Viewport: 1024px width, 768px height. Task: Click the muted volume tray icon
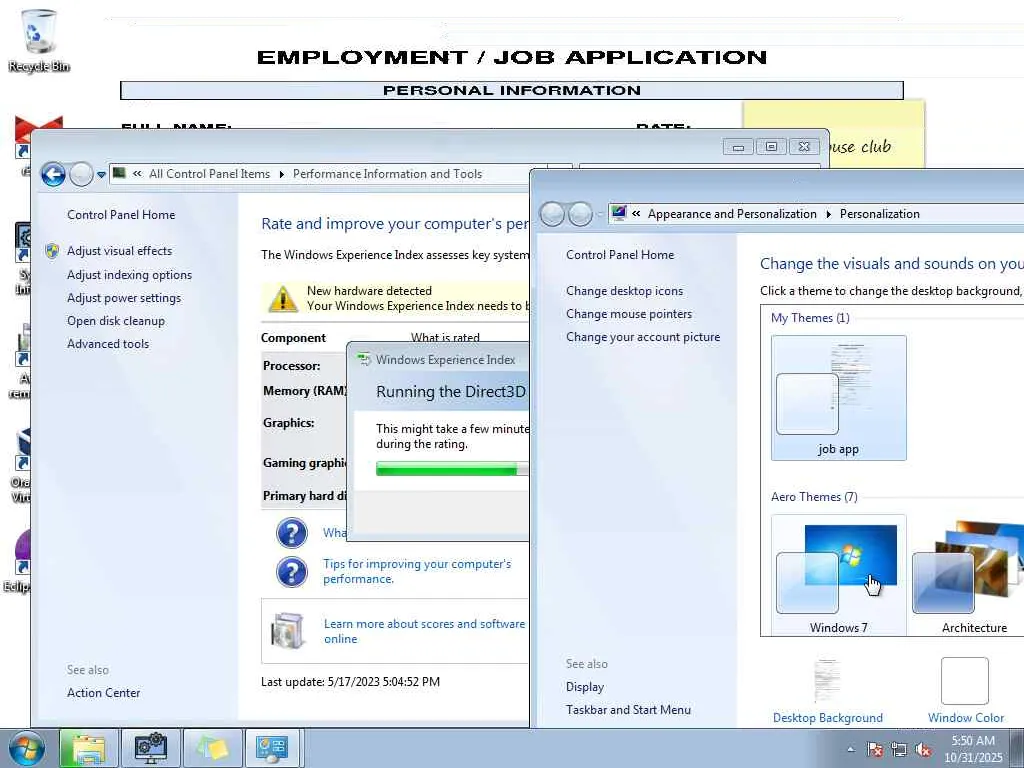point(923,750)
